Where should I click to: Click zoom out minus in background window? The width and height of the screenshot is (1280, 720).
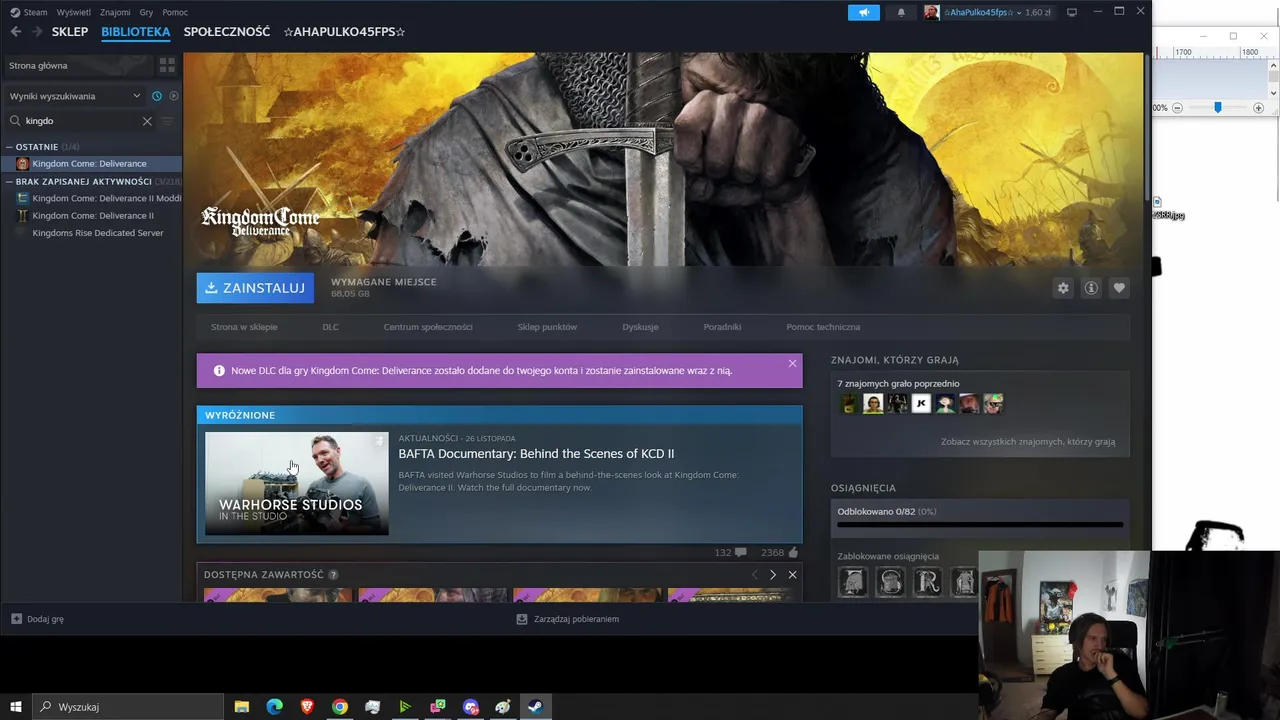[1177, 108]
